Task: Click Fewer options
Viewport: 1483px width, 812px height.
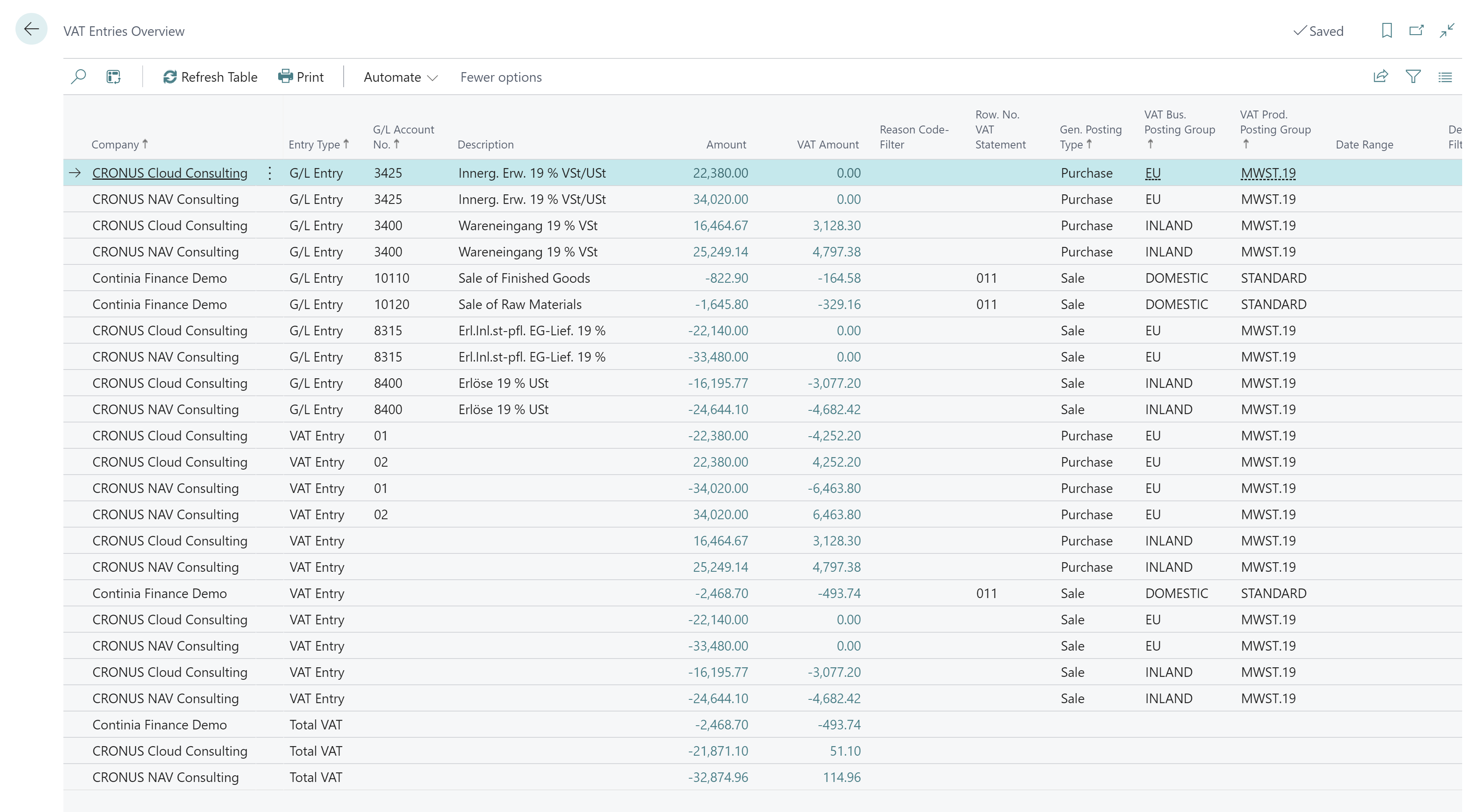Action: coord(501,77)
